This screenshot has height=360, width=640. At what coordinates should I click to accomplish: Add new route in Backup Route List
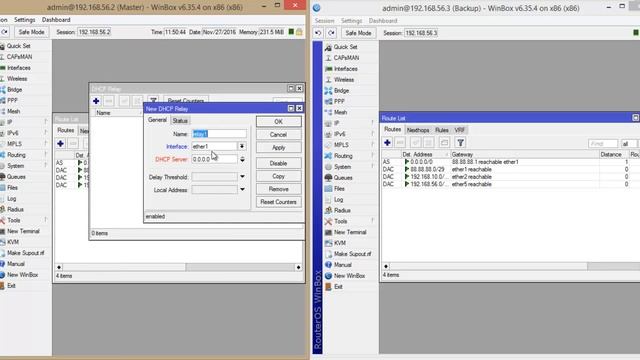click(x=387, y=142)
